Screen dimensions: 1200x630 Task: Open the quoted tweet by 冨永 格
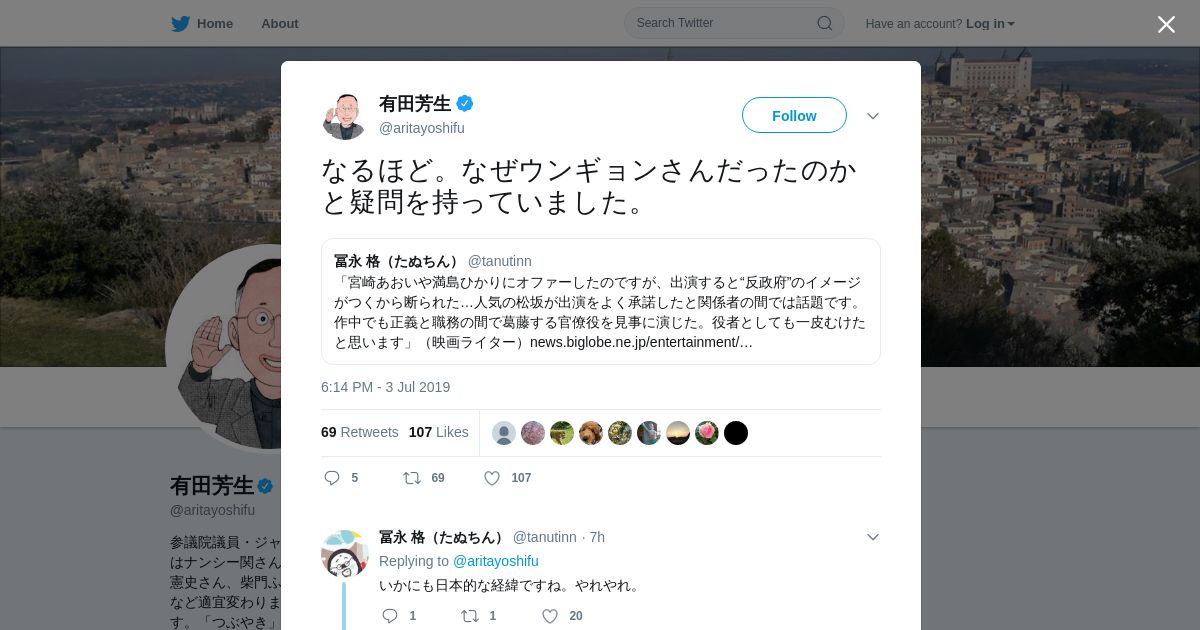[x=601, y=301]
